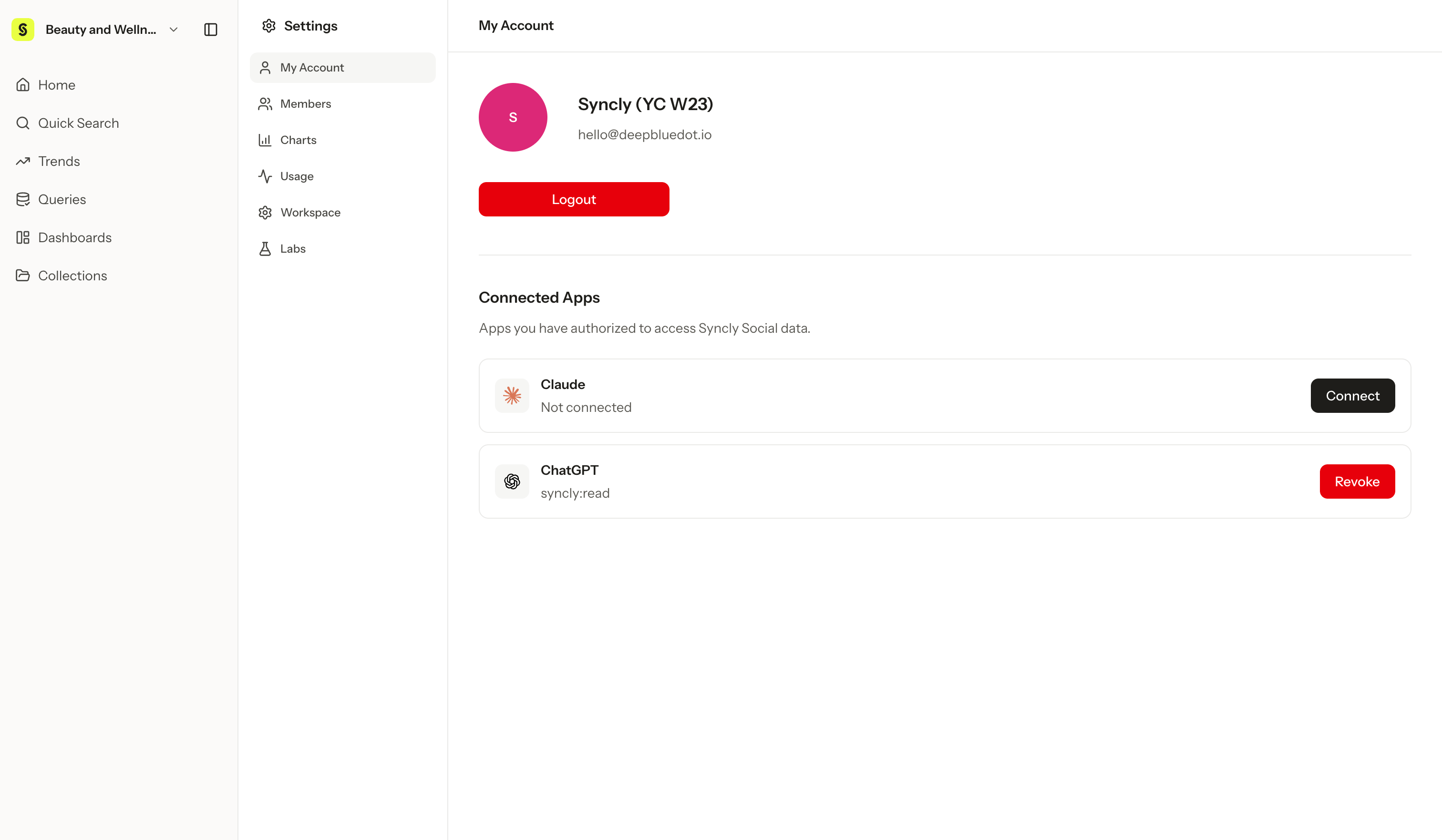Select Charts settings tab
This screenshot has width=1442, height=840.
pos(343,140)
